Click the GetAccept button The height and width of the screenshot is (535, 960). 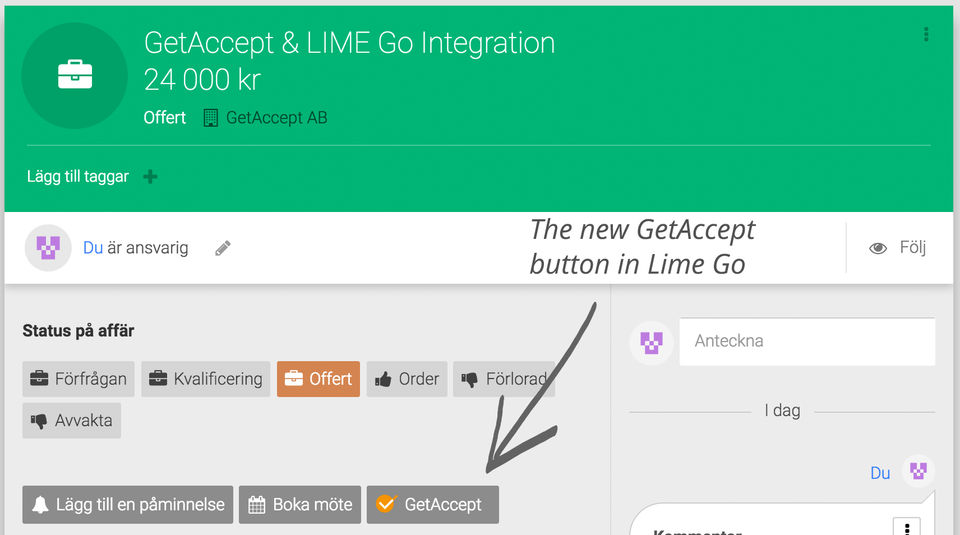tap(432, 504)
